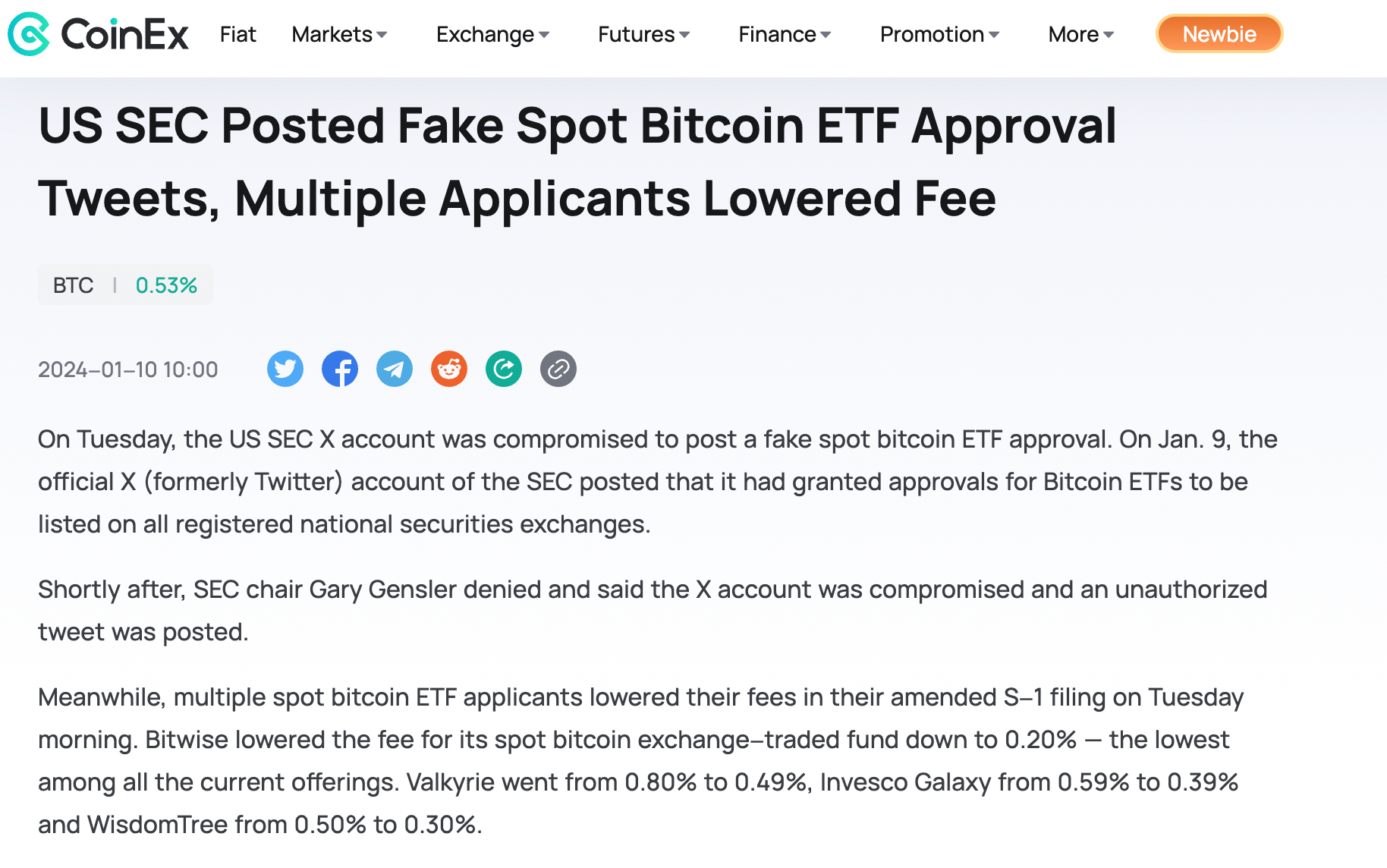Expand the Markets dropdown menu
1387x868 pixels.
click(x=339, y=34)
